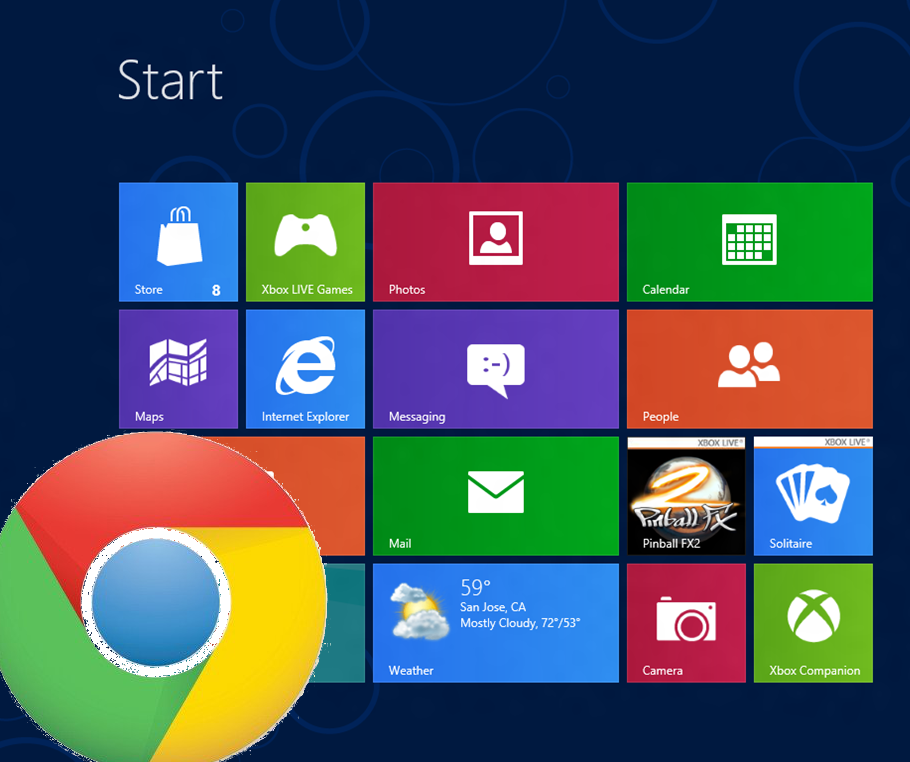Launch the Xbox Companion tile

pyautogui.click(x=812, y=622)
